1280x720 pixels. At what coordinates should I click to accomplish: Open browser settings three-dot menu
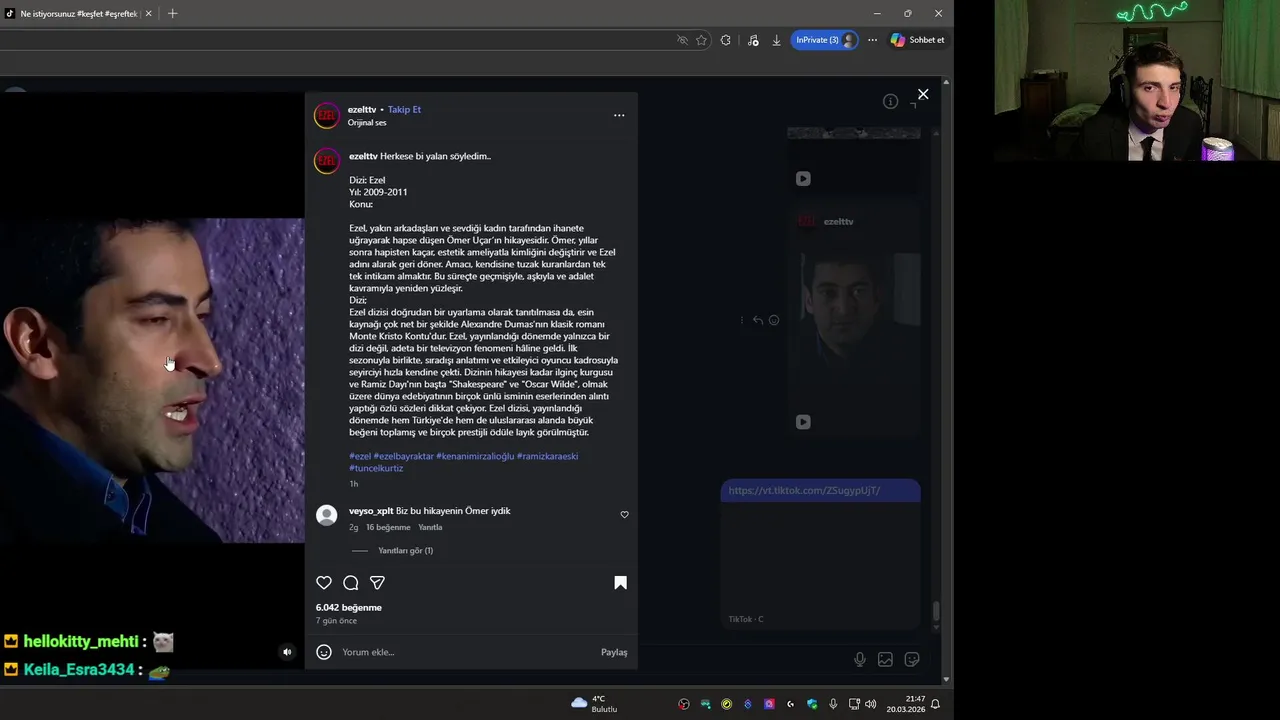click(872, 40)
